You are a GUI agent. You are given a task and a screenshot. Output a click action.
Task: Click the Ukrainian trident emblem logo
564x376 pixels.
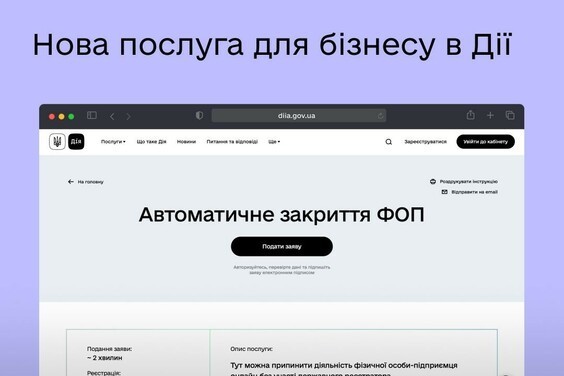(57, 141)
